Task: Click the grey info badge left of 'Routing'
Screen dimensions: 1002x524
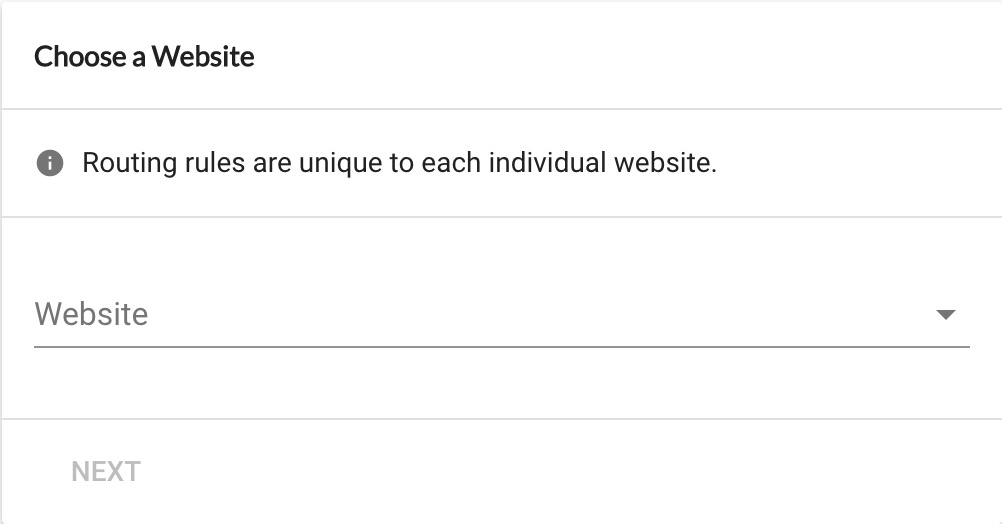Action: (50, 163)
